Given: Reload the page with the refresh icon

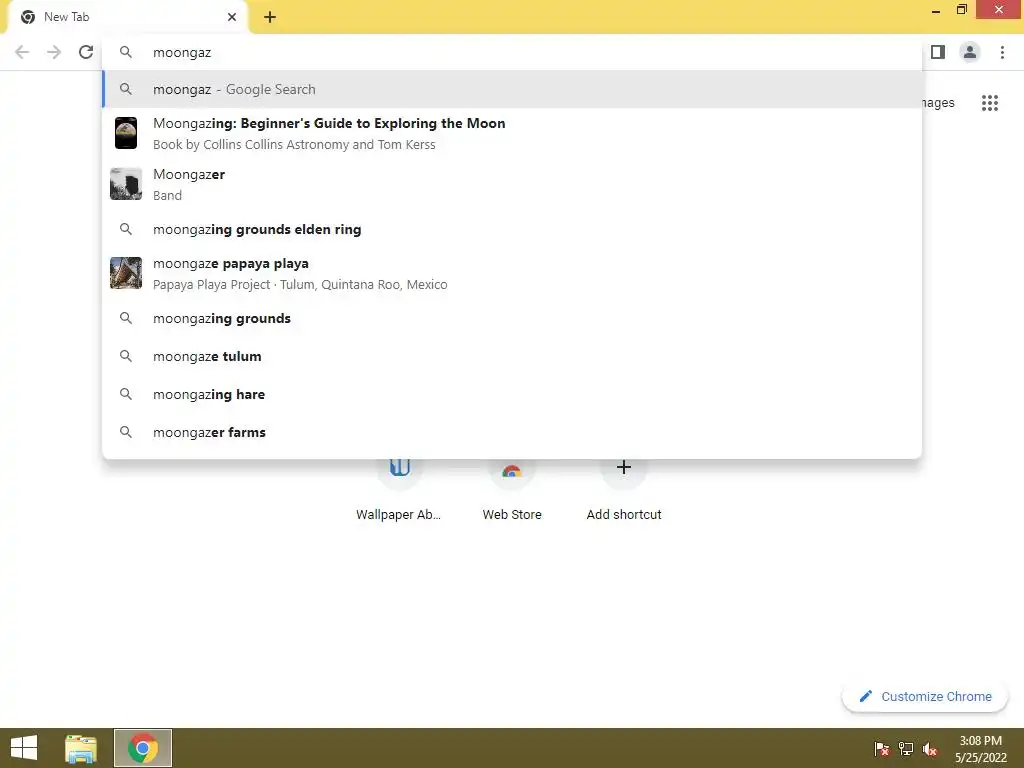Looking at the screenshot, I should (86, 52).
